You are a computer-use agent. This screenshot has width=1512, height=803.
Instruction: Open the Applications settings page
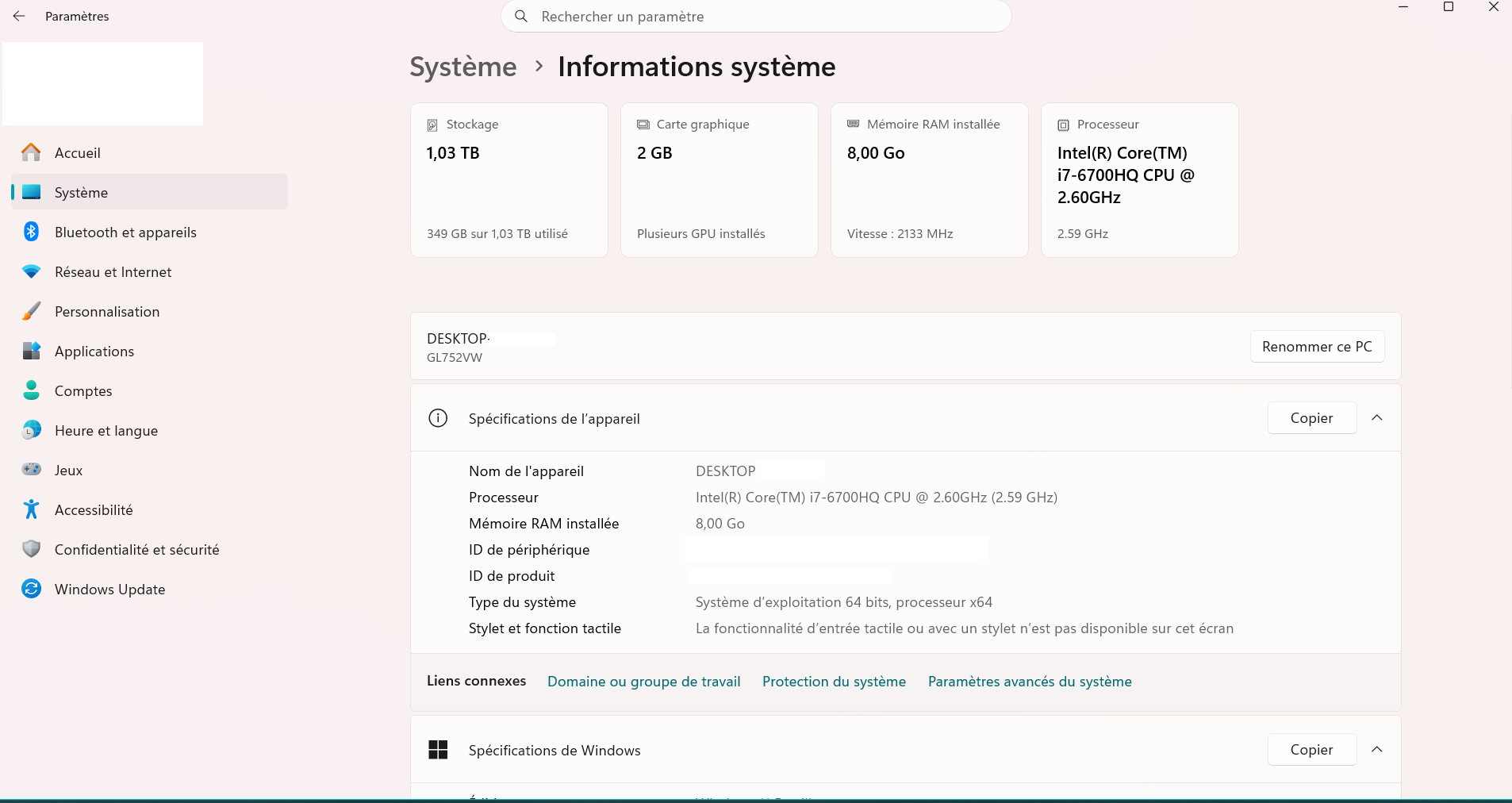coord(94,351)
